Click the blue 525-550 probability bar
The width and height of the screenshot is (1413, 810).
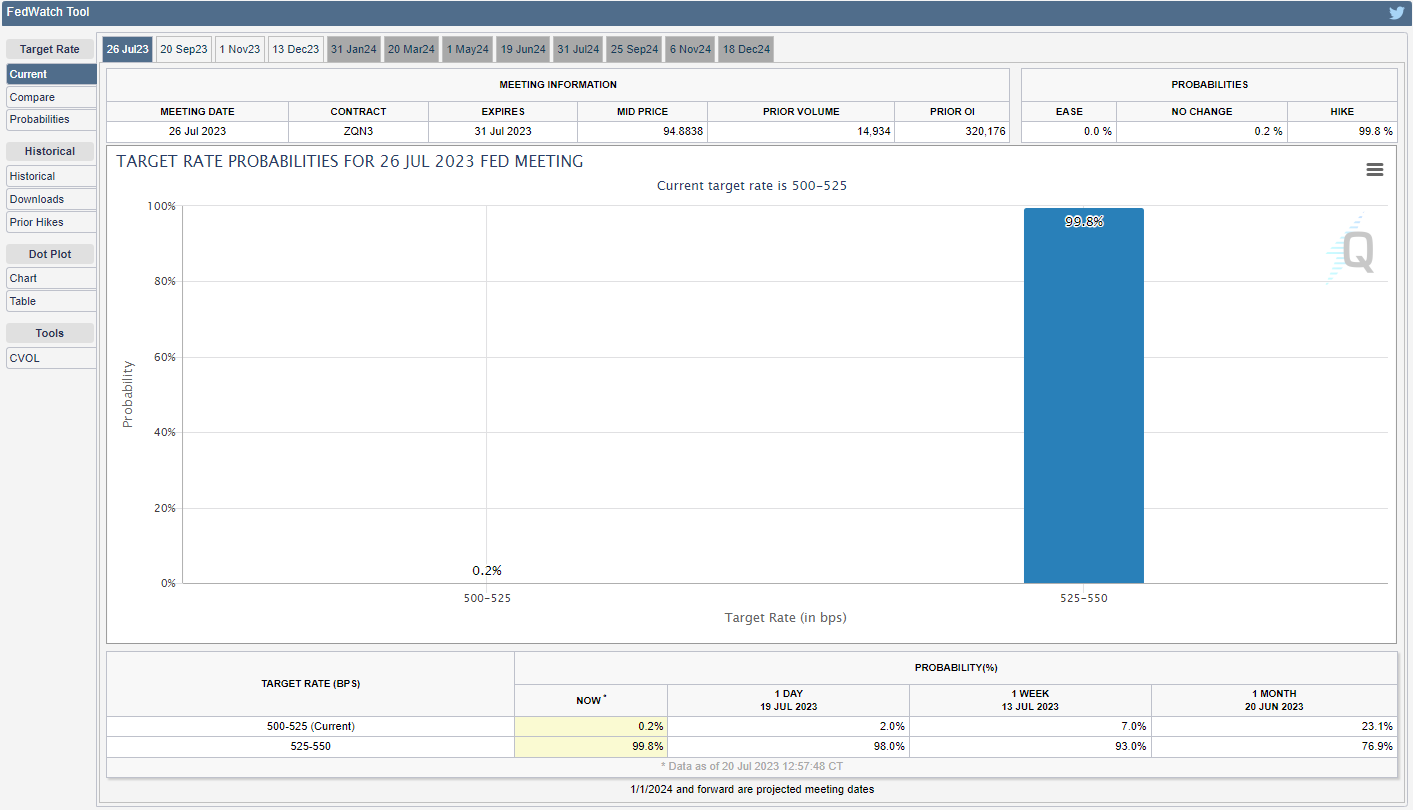[x=1083, y=400]
